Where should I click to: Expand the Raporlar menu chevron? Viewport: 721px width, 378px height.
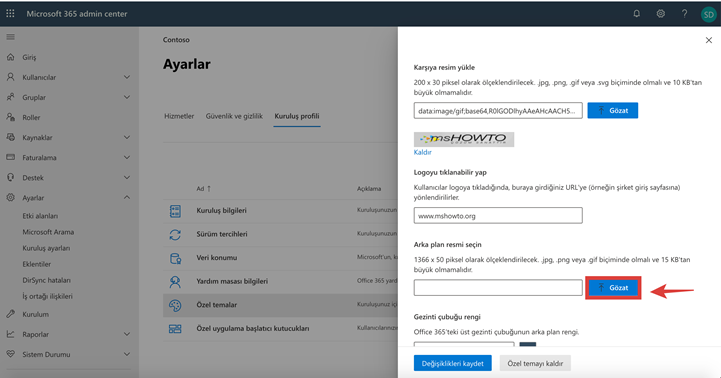[x=127, y=334]
